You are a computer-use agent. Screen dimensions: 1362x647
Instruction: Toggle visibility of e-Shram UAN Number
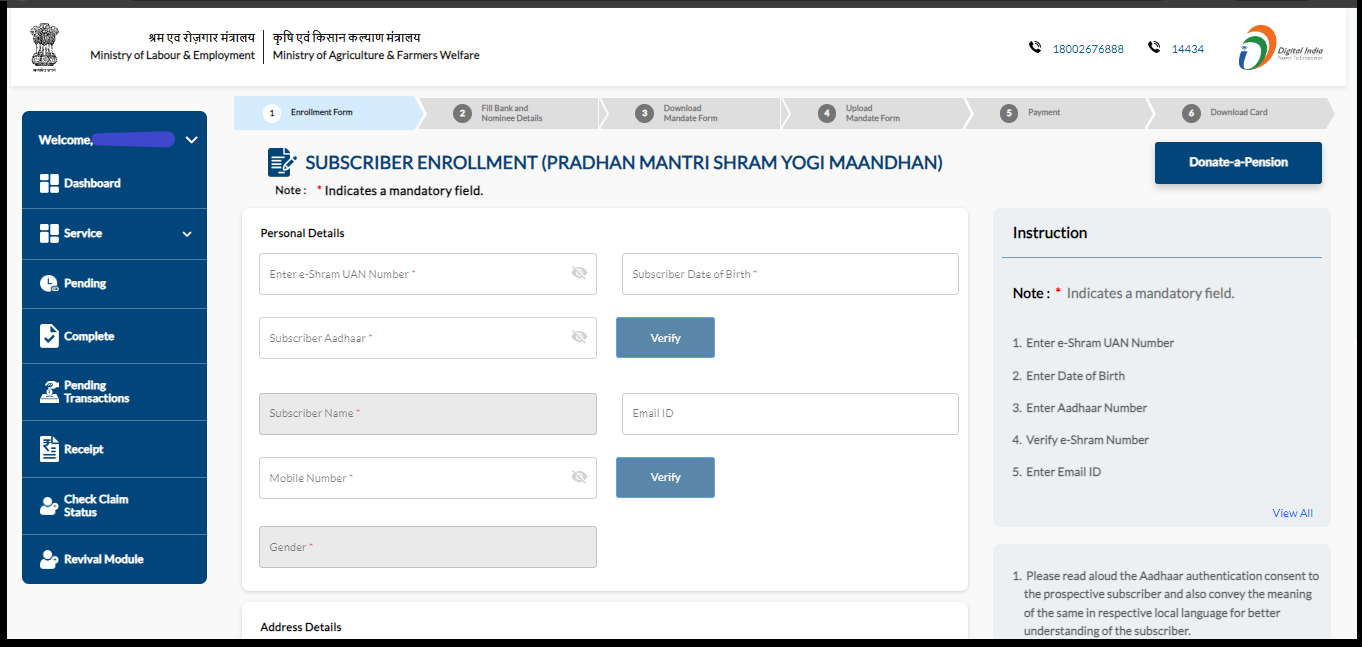(579, 273)
